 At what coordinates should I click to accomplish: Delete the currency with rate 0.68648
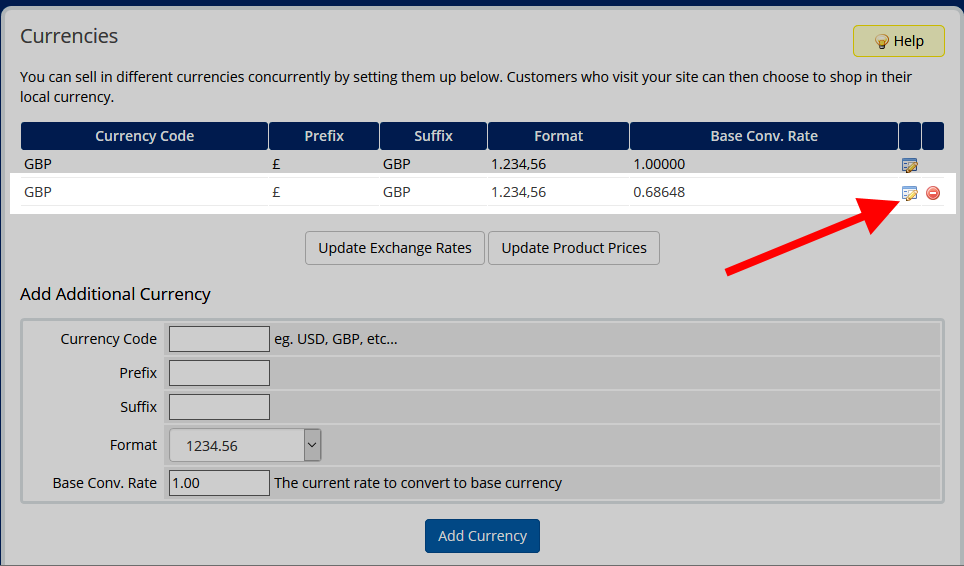[933, 193]
